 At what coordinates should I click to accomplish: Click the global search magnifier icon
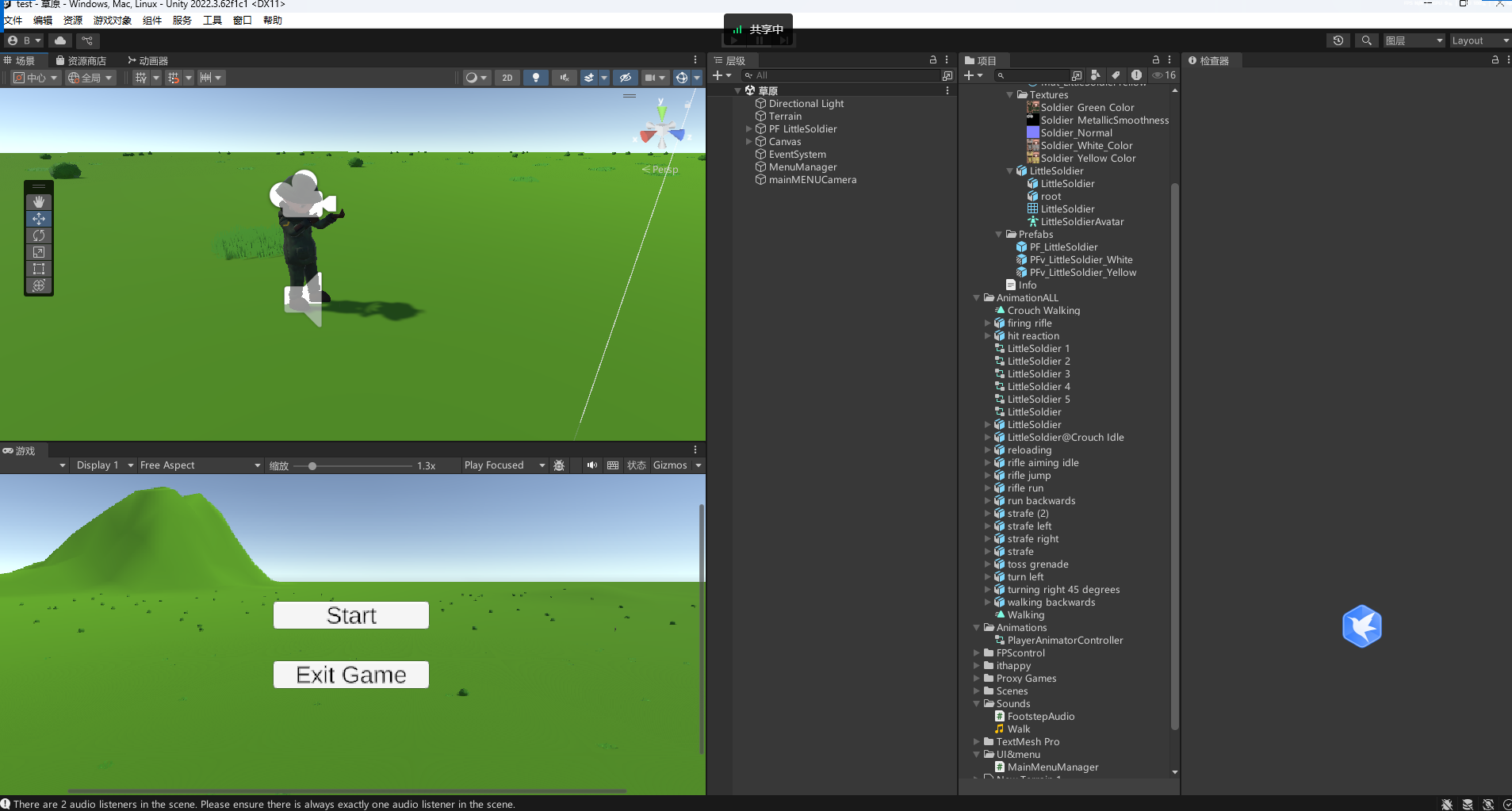1366,40
